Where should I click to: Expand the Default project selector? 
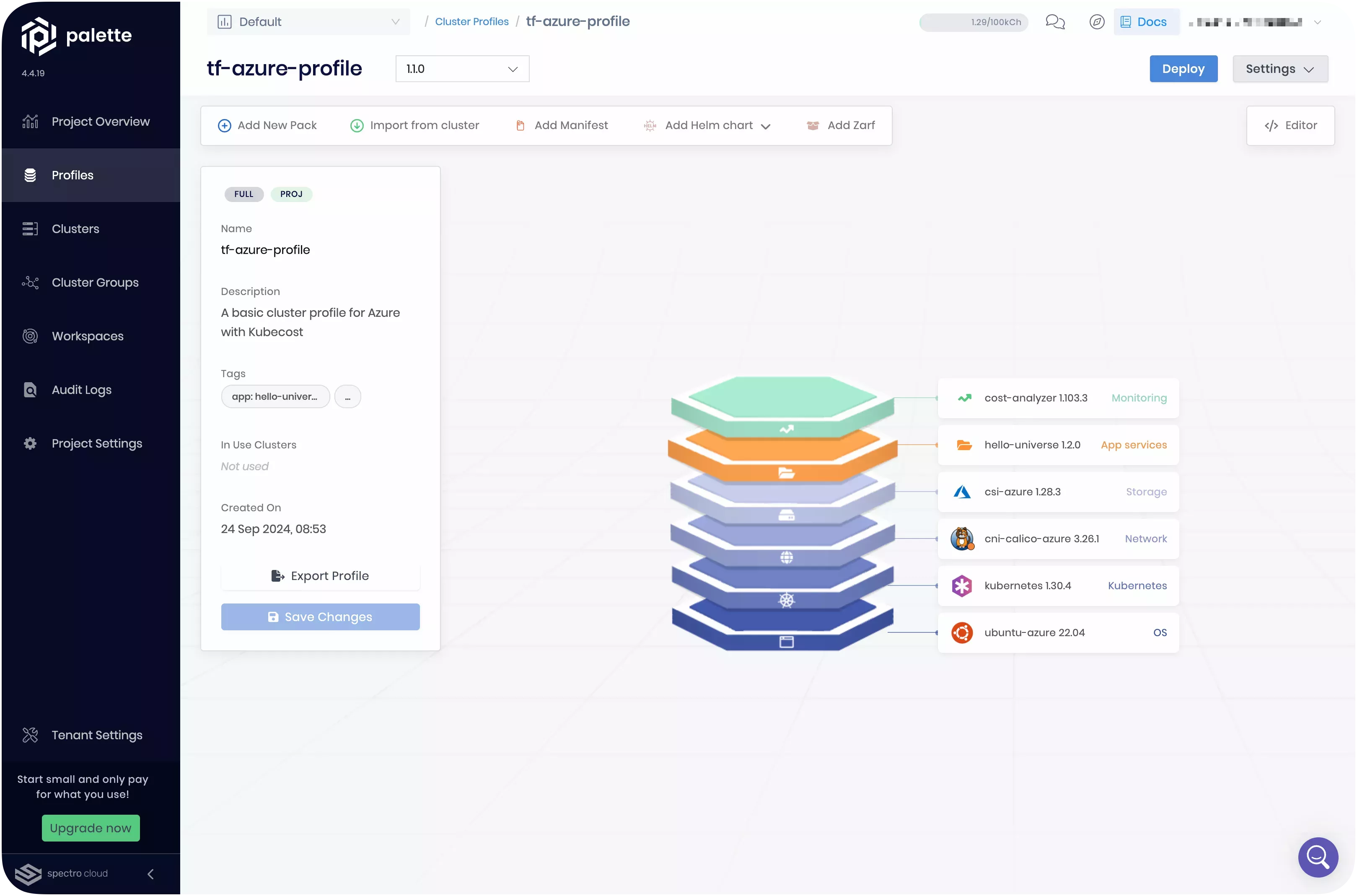click(308, 21)
